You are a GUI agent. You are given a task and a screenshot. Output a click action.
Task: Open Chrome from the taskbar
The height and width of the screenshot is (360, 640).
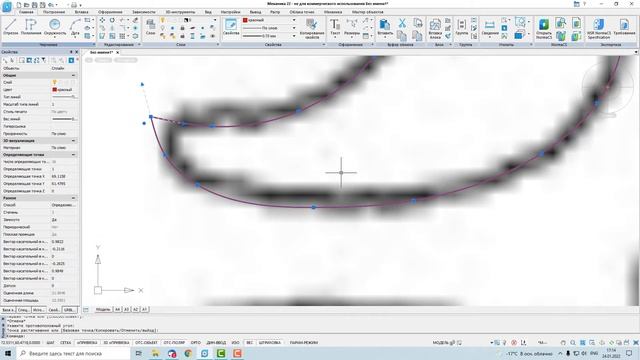coord(188,353)
